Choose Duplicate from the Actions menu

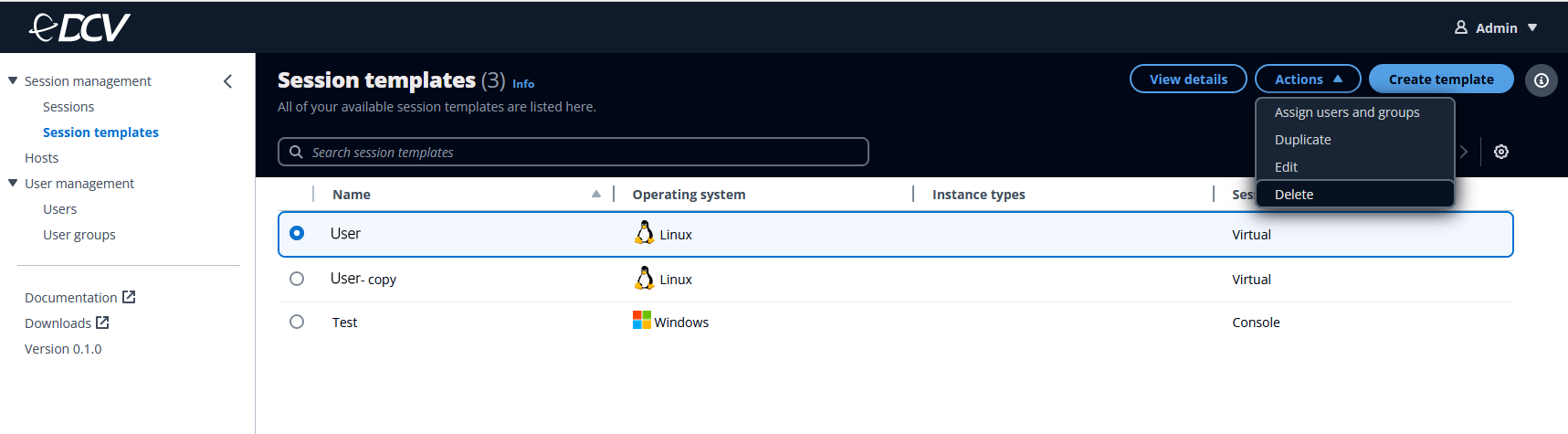point(1302,140)
